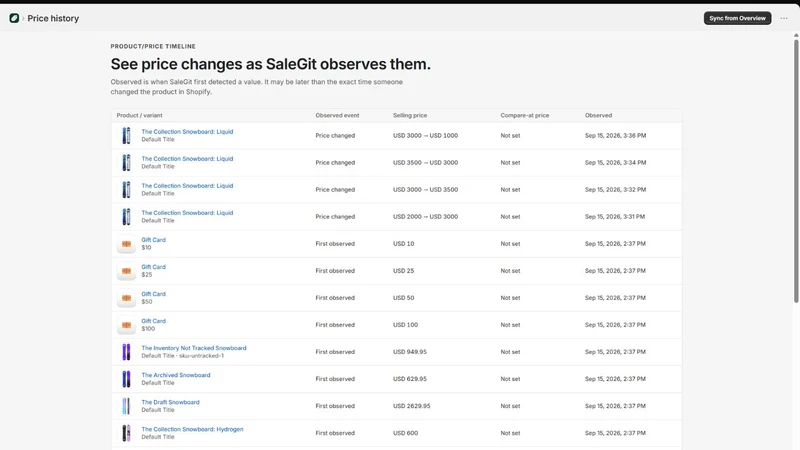Click the Observed column header
This screenshot has width=800, height=450.
598,115
